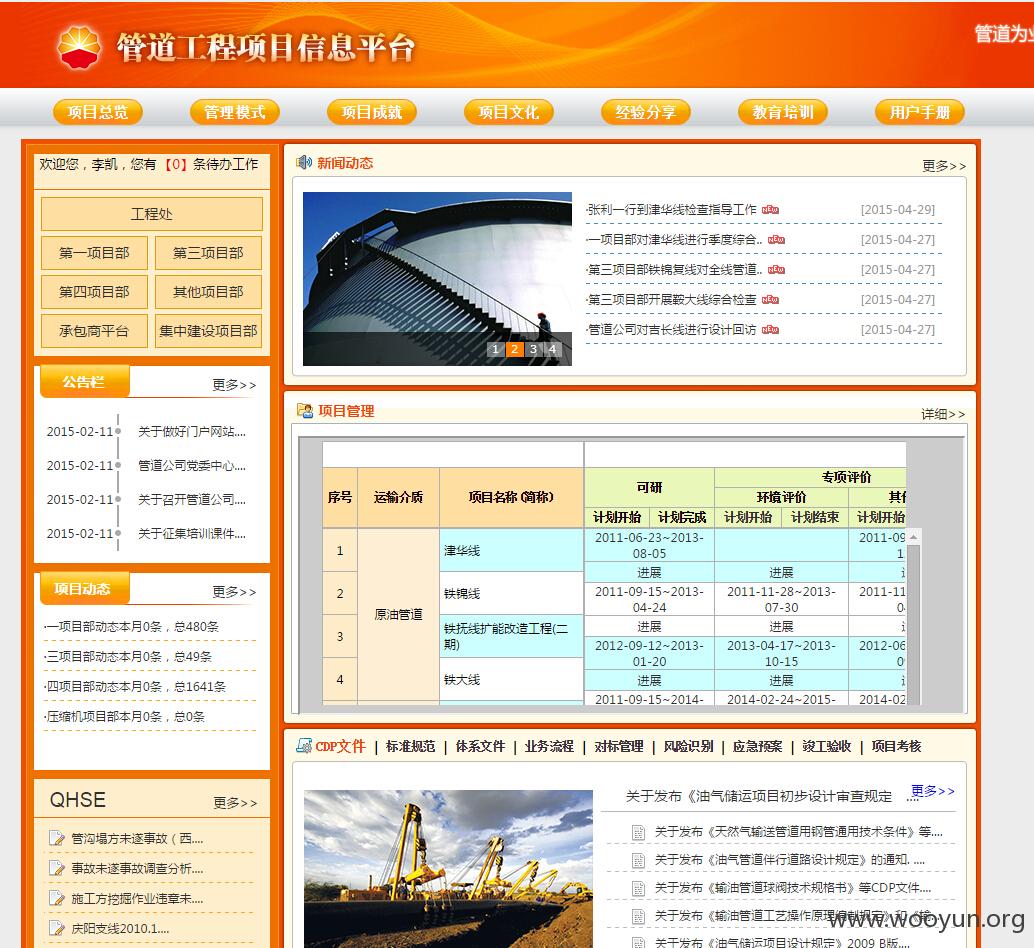Image resolution: width=1034 pixels, height=948 pixels.
Task: Open 四项目部动态本月0条 entry
Action: [135, 686]
